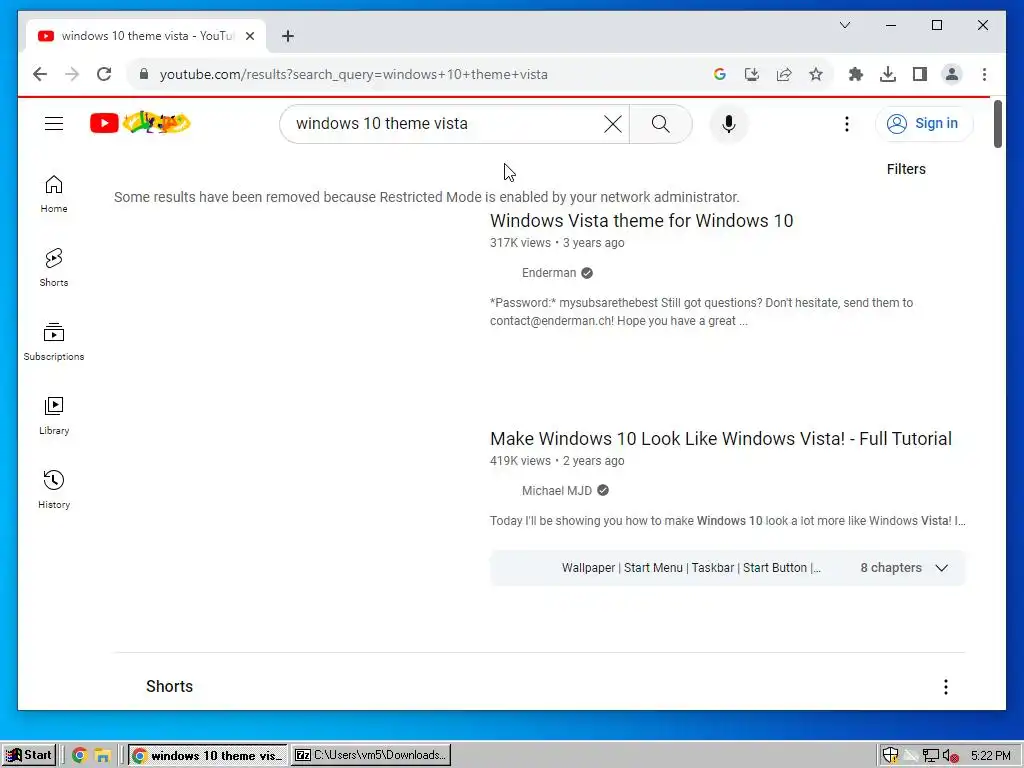Launch Chrome from quick launch

(79, 756)
